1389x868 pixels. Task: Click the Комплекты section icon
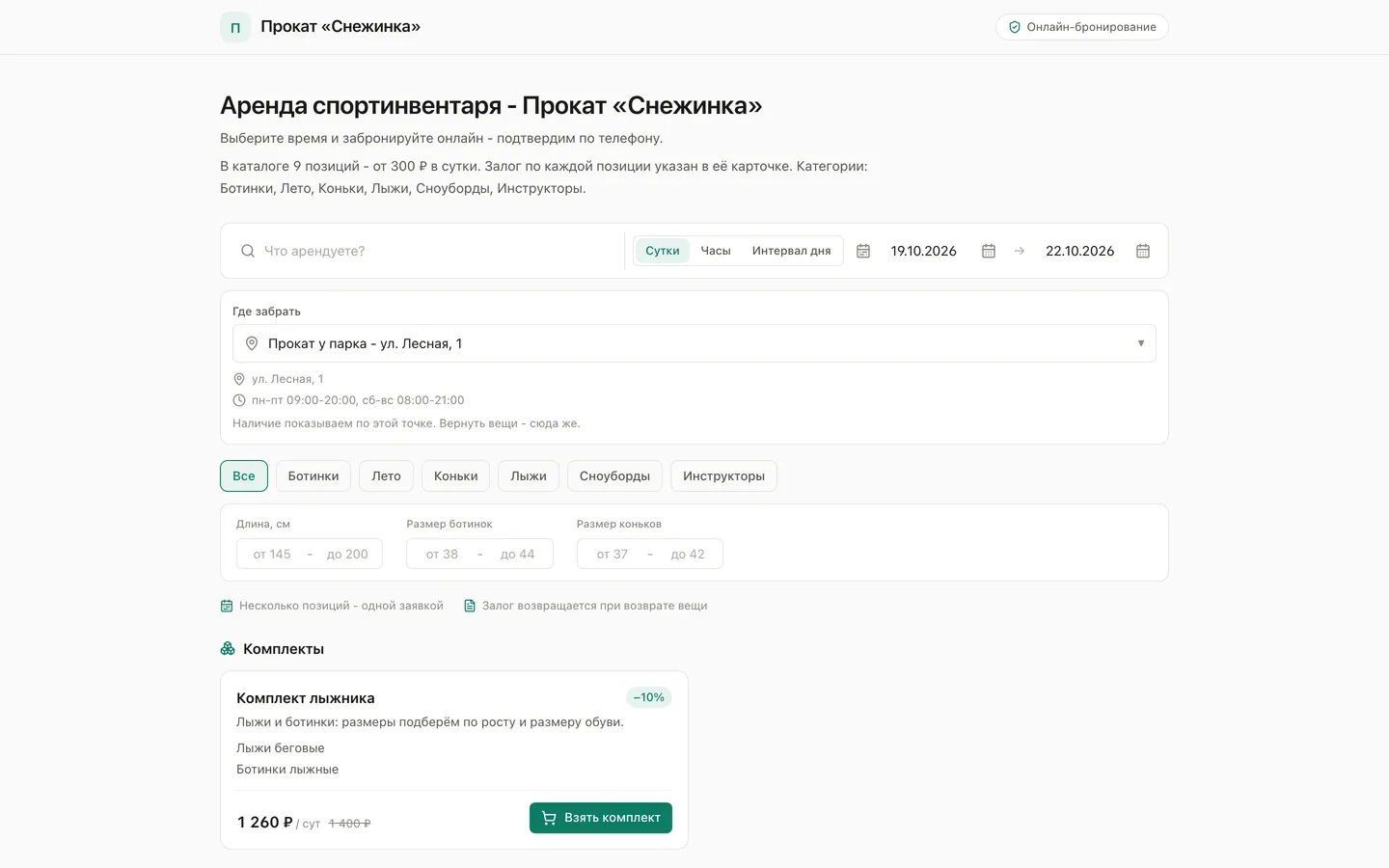228,649
